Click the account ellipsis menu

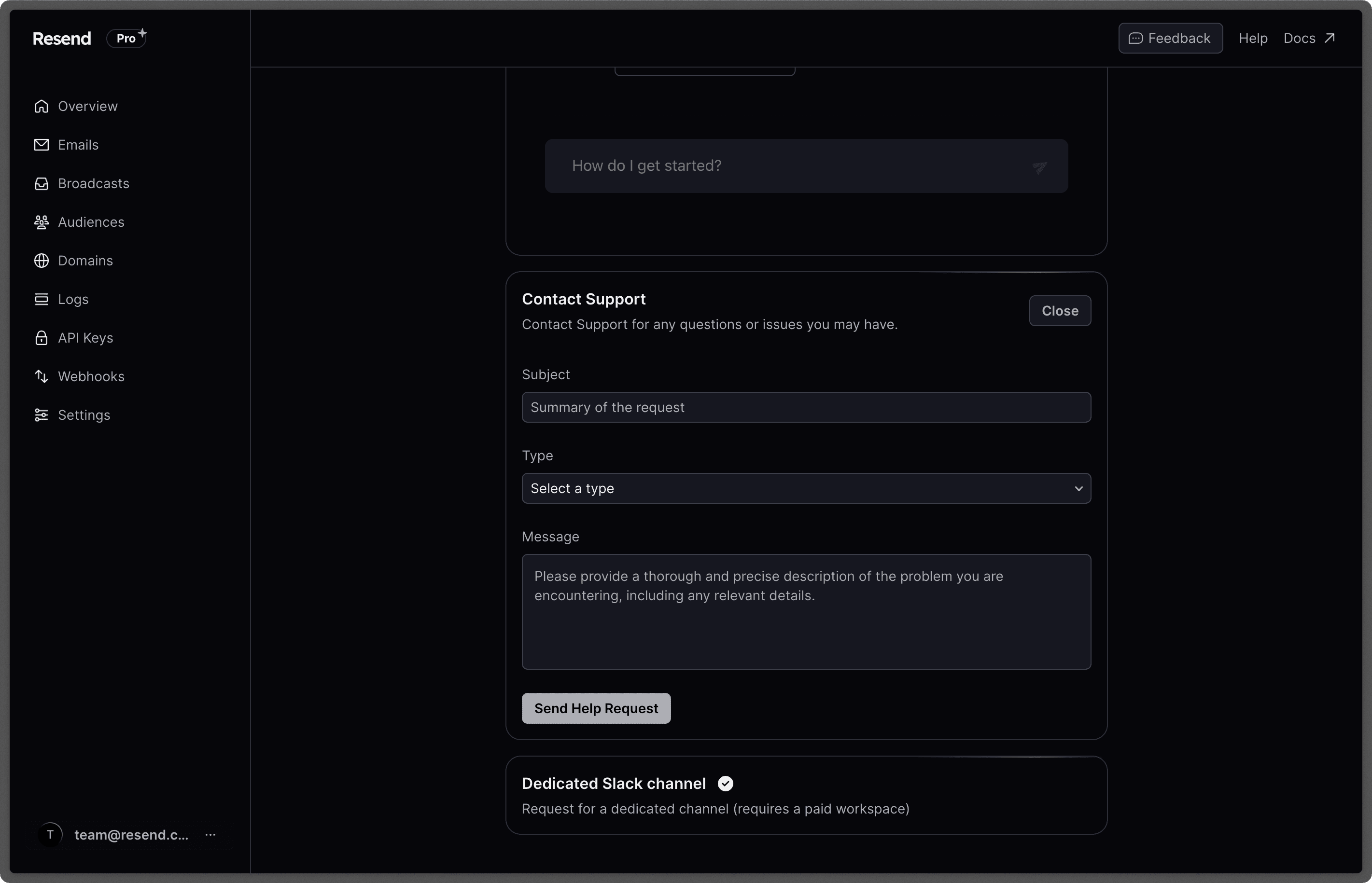(x=210, y=835)
